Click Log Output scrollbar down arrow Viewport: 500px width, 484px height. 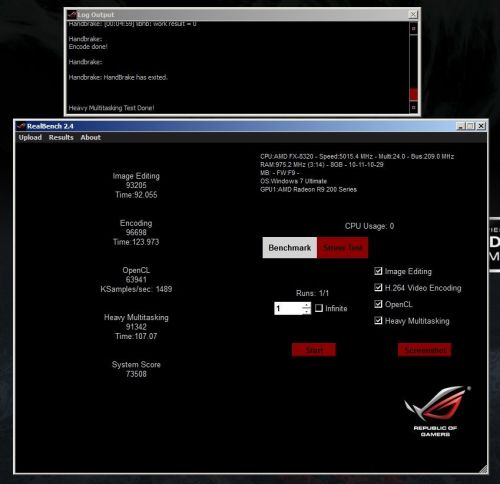[413, 107]
